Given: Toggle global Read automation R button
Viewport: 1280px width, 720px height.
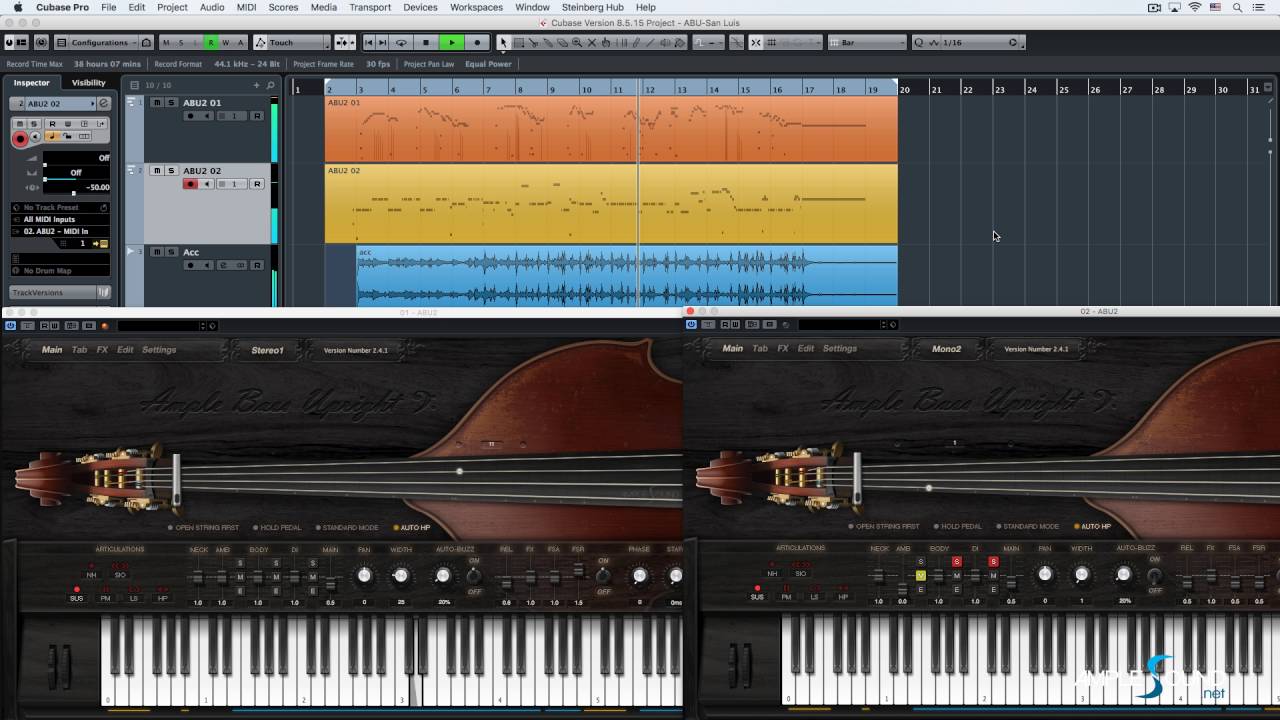Looking at the screenshot, I should 210,43.
